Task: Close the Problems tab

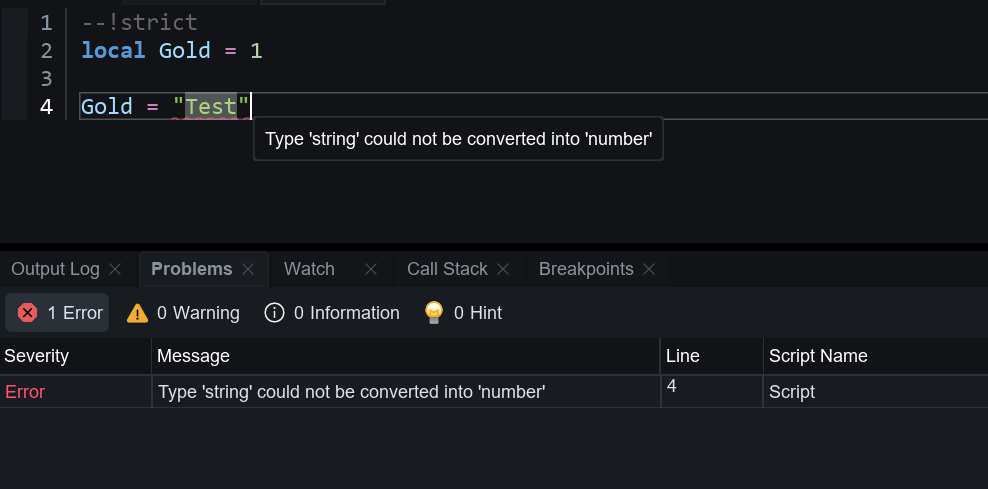Action: pos(248,269)
